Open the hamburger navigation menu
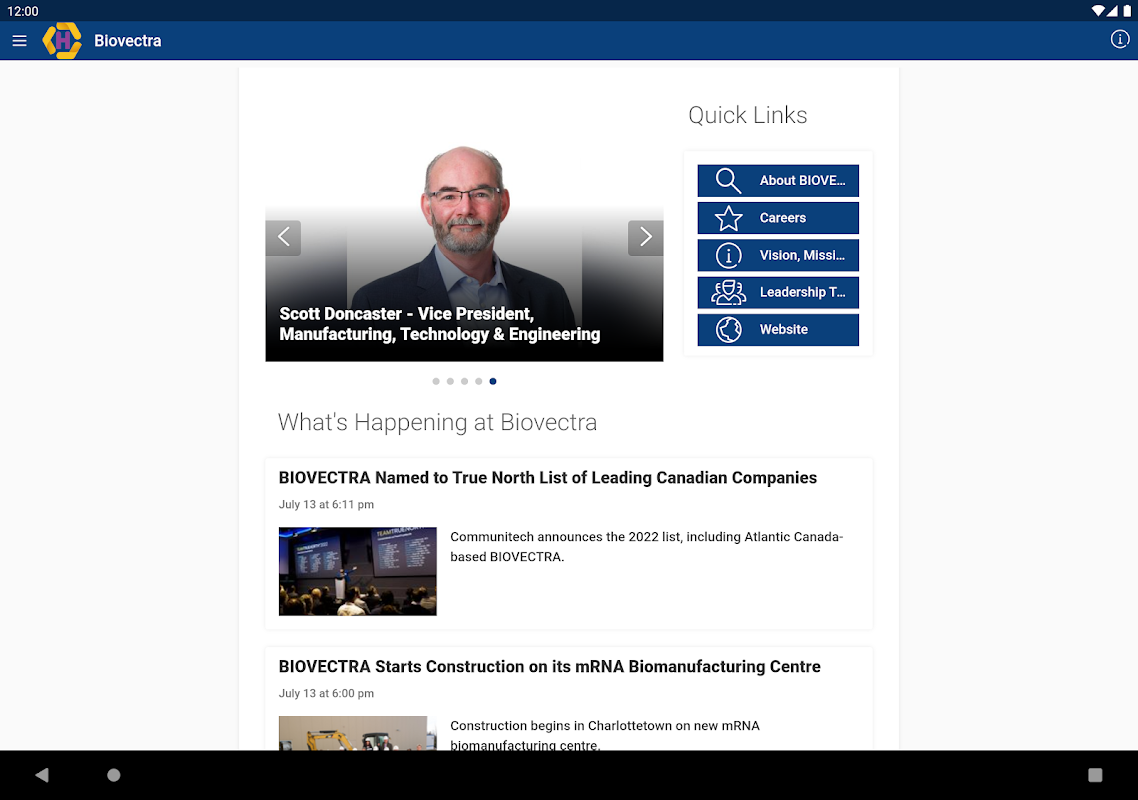This screenshot has width=1138, height=800. 20,41
